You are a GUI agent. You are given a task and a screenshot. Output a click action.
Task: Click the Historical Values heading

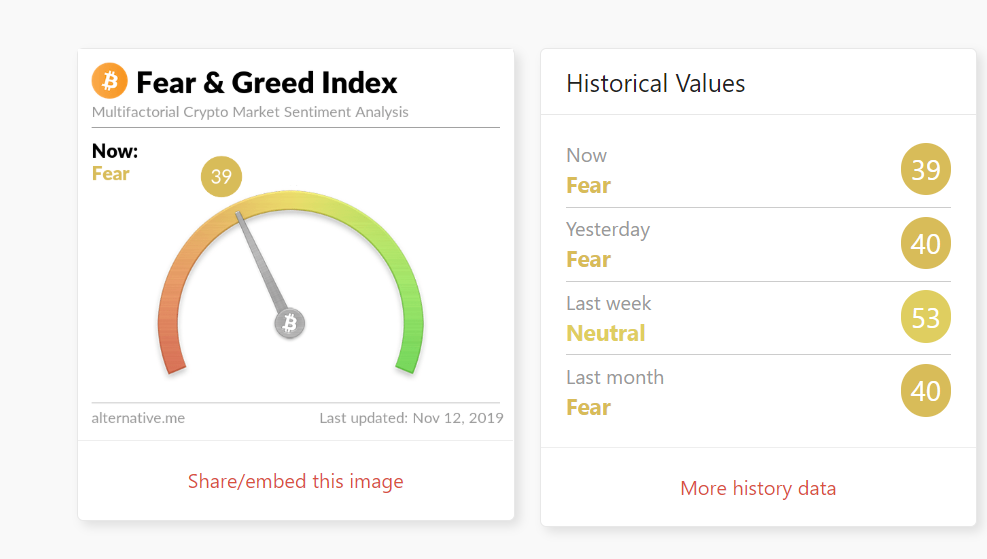pyautogui.click(x=655, y=84)
